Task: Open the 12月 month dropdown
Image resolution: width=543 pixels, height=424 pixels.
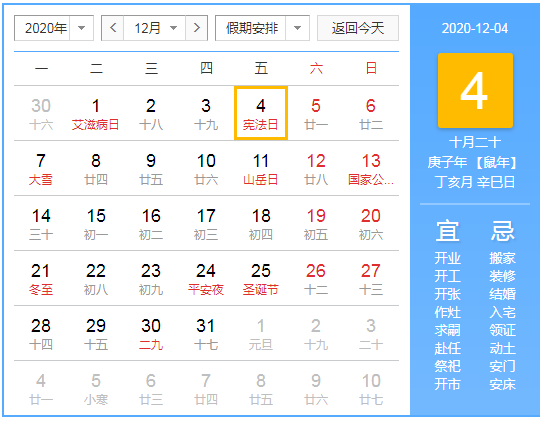Action: click(154, 28)
